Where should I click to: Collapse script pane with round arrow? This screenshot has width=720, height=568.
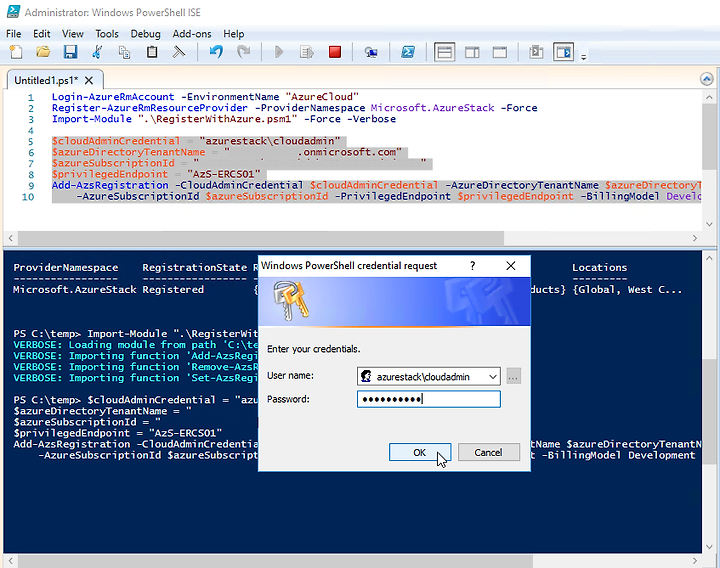point(707,79)
